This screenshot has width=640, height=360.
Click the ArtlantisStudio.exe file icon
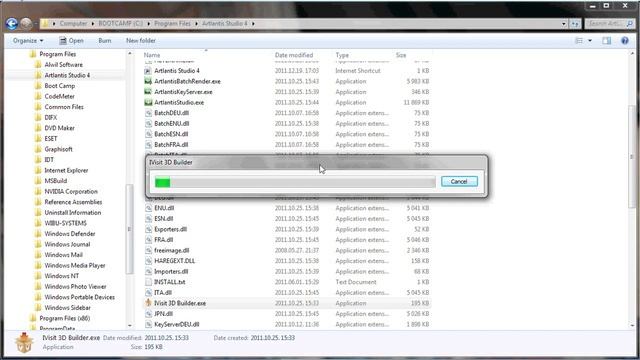[x=148, y=102]
